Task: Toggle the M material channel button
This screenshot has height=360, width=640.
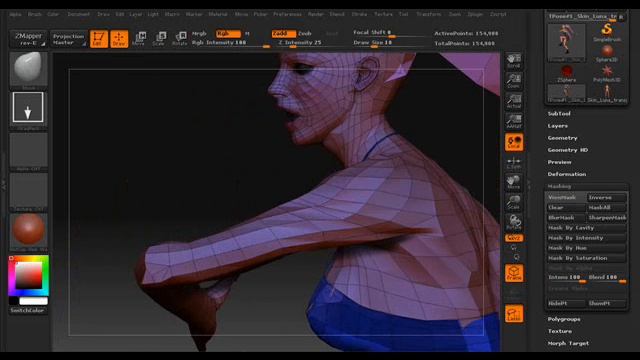Action: pyautogui.click(x=247, y=33)
